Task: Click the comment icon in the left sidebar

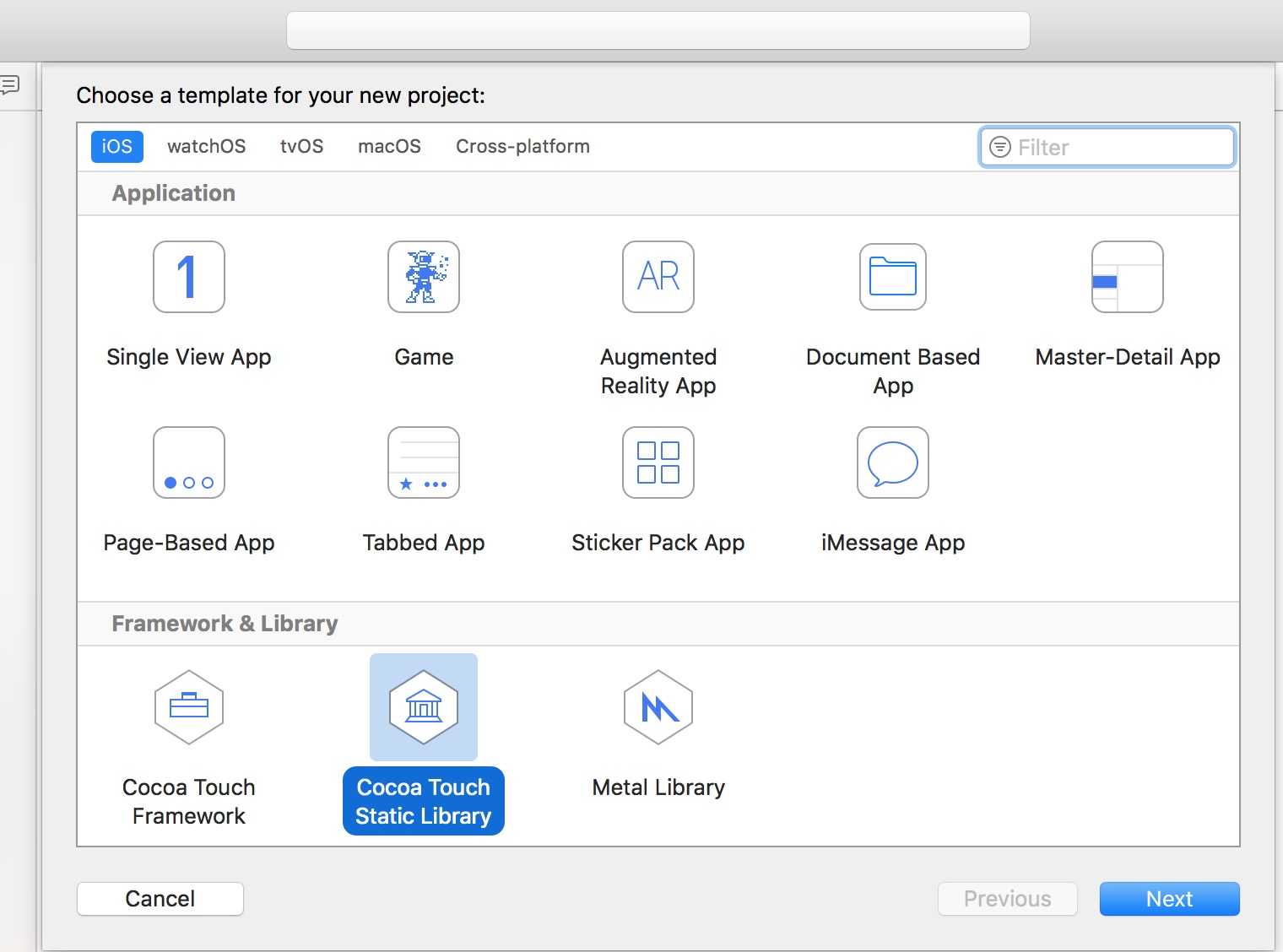Action: pyautogui.click(x=9, y=84)
